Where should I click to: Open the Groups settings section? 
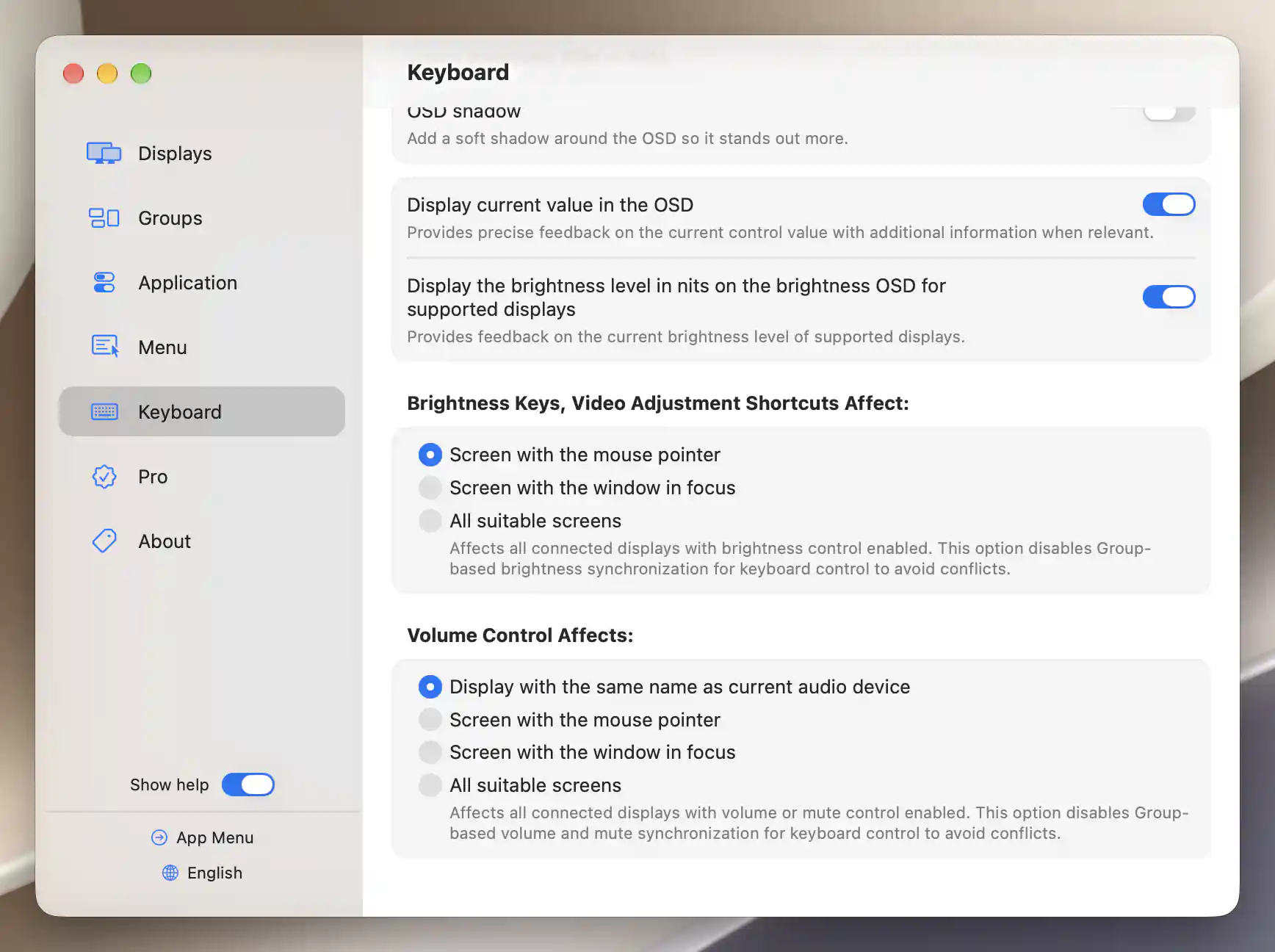(202, 217)
